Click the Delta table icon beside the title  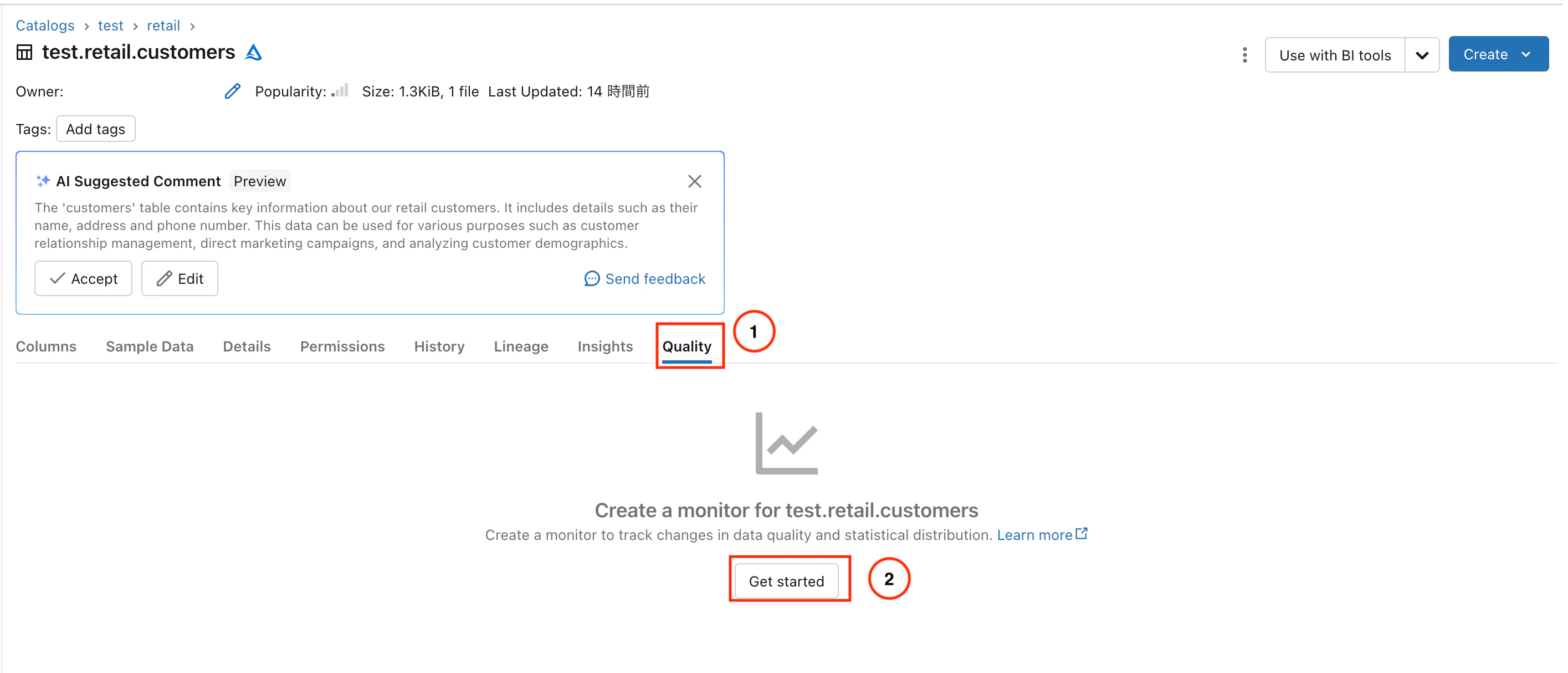coord(253,53)
